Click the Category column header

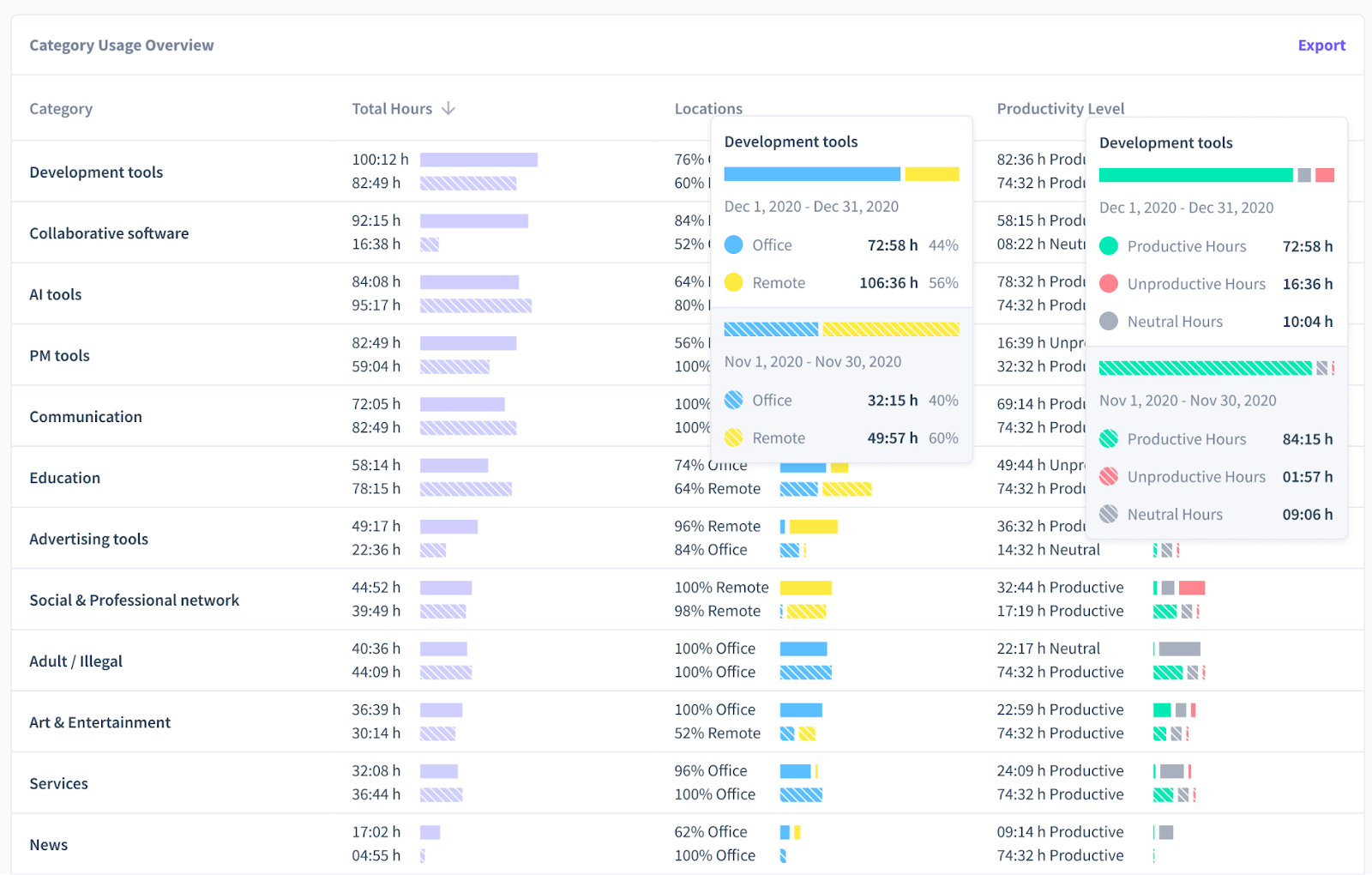pyautogui.click(x=61, y=108)
